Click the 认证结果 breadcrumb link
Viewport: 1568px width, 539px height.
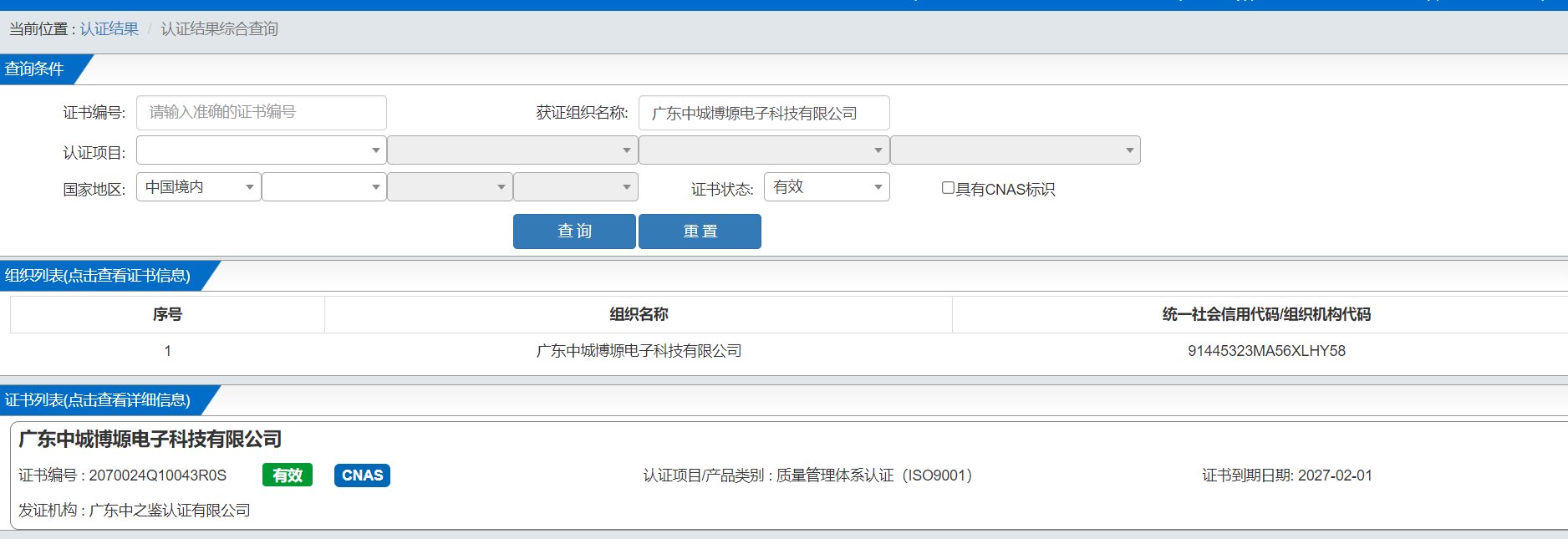109,28
